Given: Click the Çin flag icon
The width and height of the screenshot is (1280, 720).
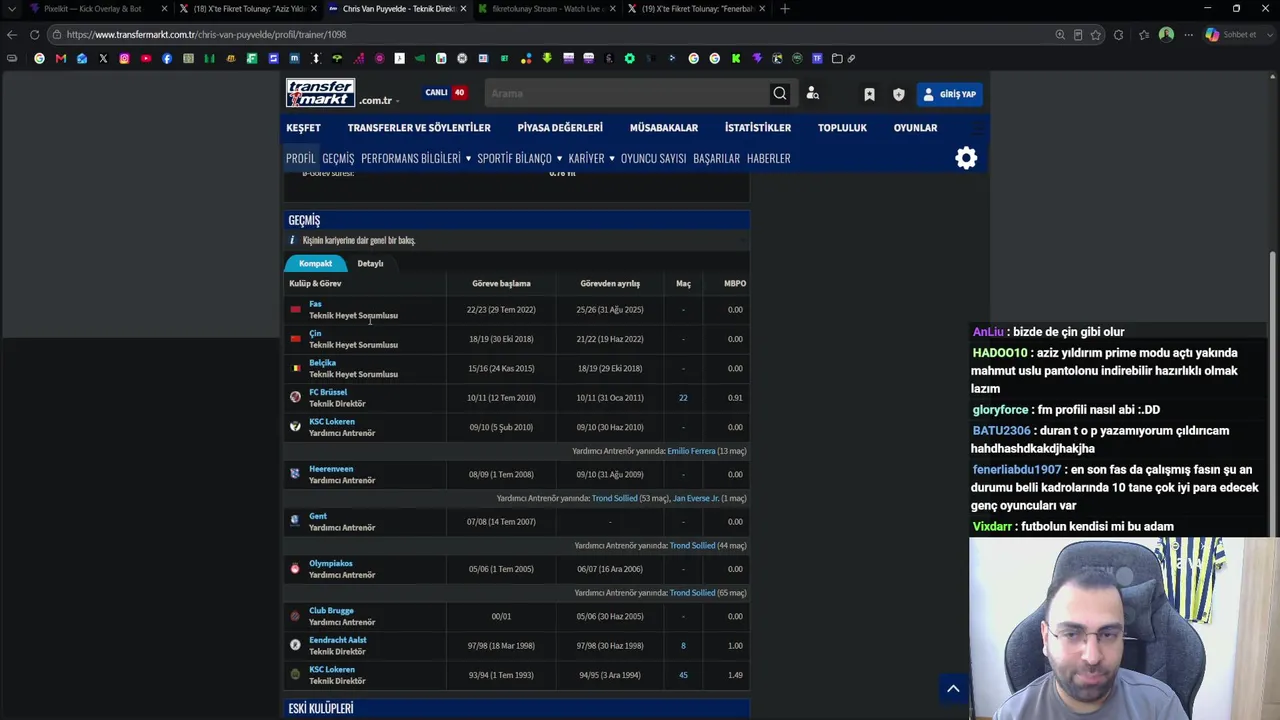Looking at the screenshot, I should [x=295, y=339].
